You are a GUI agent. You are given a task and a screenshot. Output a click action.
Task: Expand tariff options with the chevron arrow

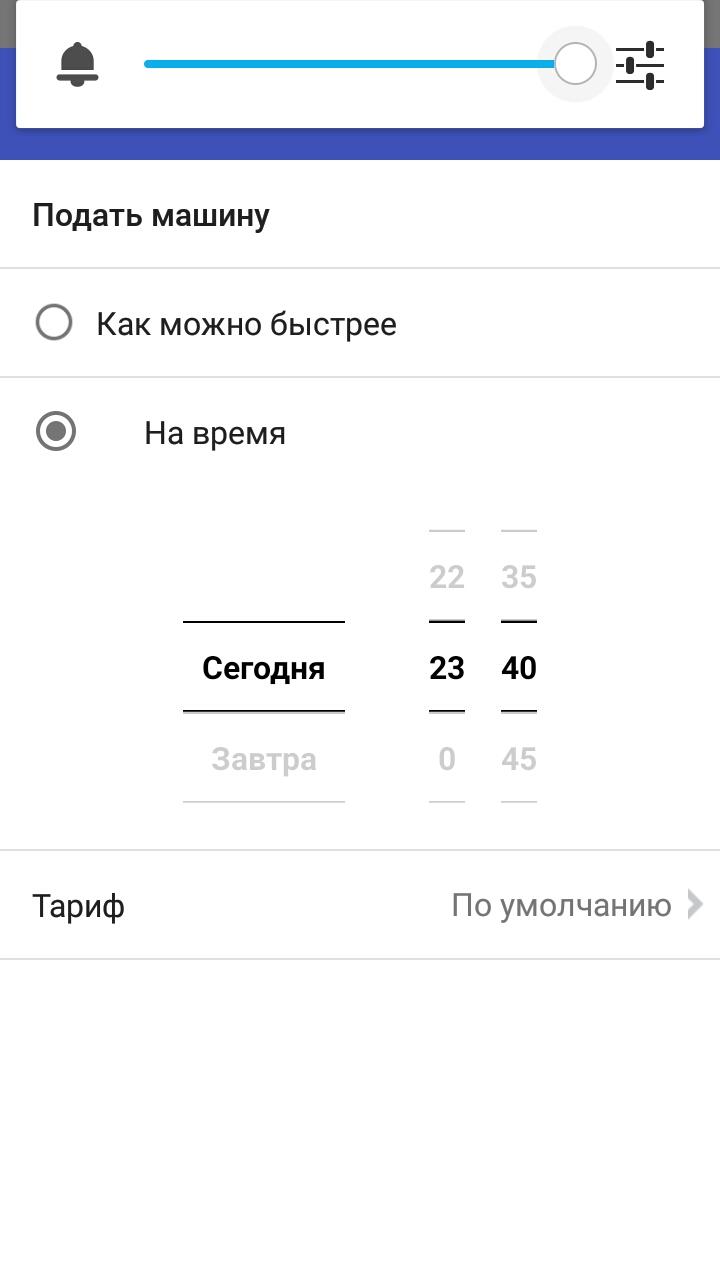click(695, 905)
